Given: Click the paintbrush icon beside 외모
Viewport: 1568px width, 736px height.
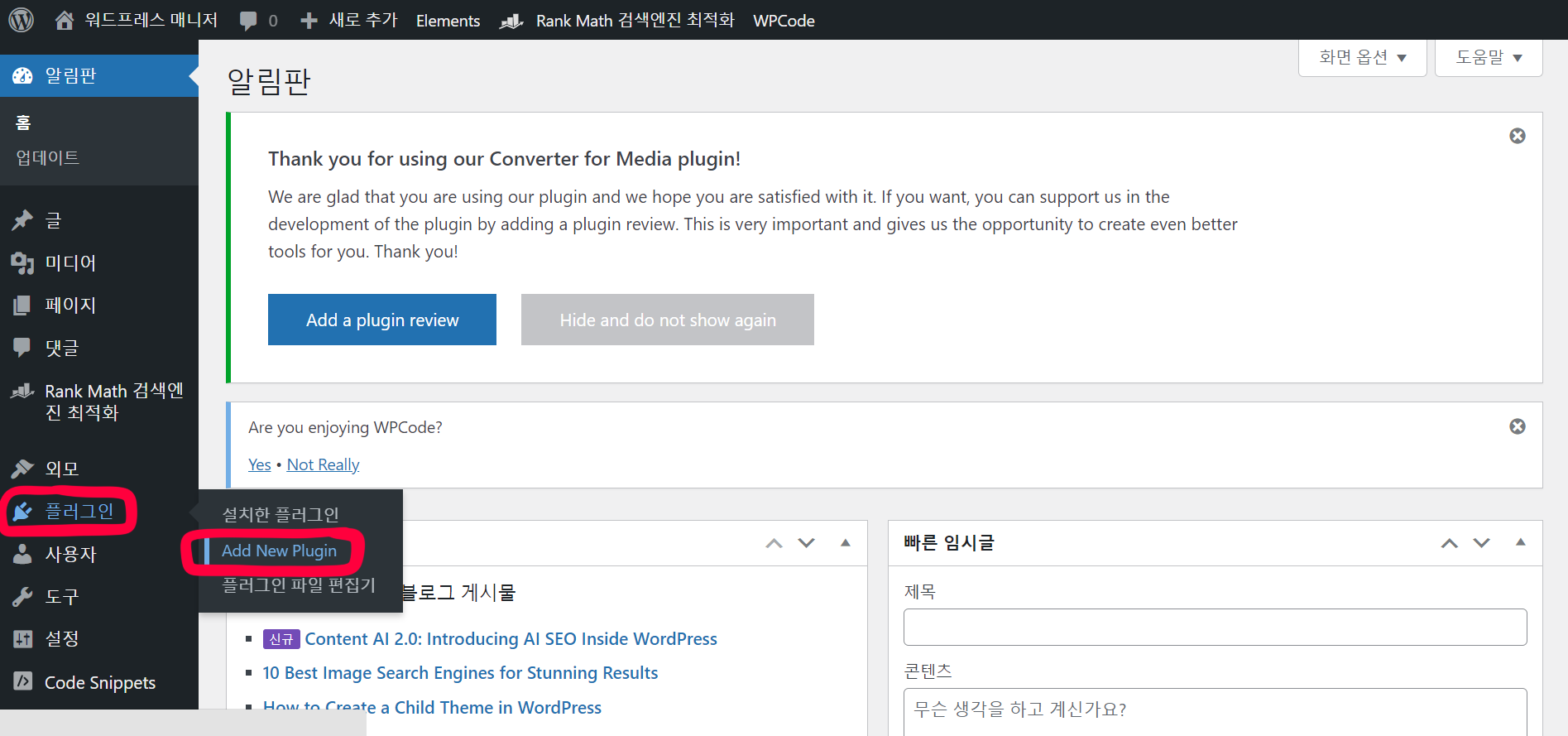Looking at the screenshot, I should click(22, 469).
